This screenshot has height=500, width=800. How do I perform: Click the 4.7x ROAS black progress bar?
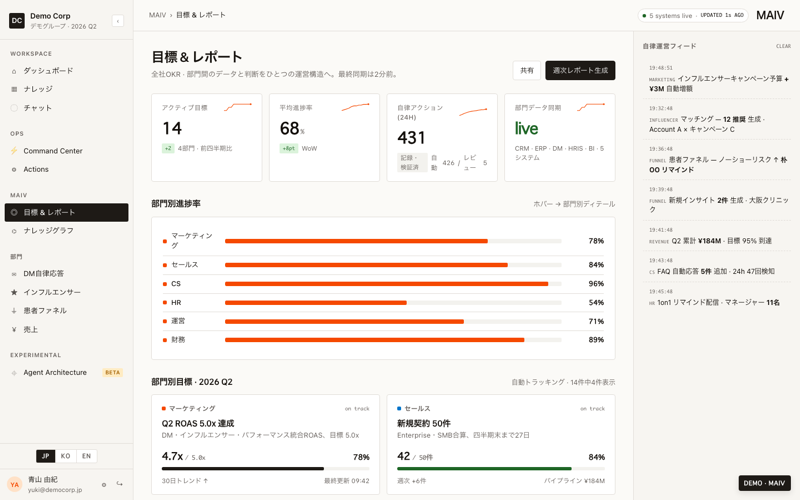(x=265, y=468)
